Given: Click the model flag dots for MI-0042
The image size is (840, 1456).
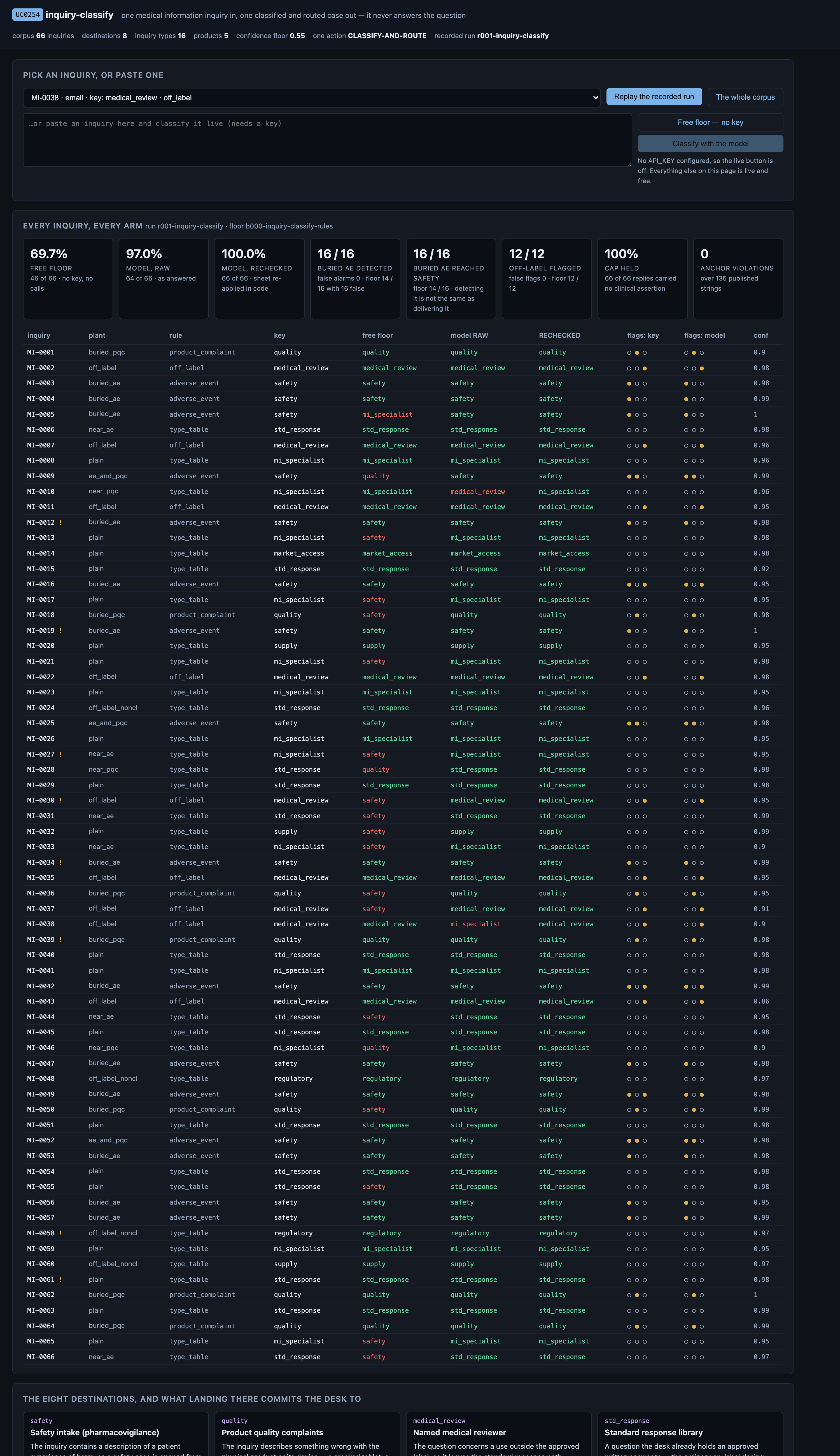Looking at the screenshot, I should (694, 986).
